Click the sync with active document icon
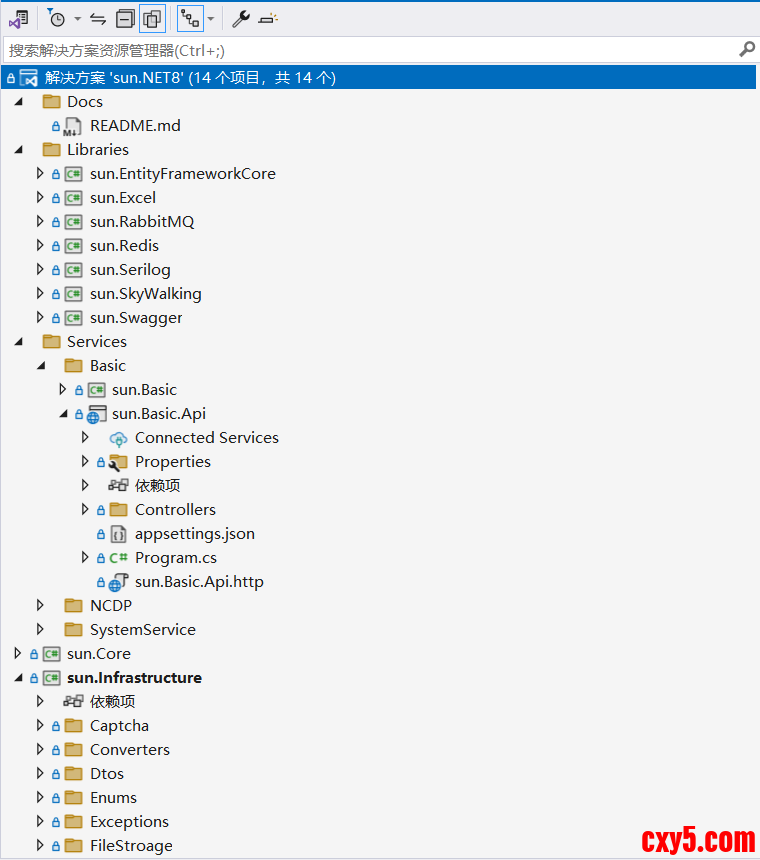This screenshot has height=860, width=760. pos(98,18)
